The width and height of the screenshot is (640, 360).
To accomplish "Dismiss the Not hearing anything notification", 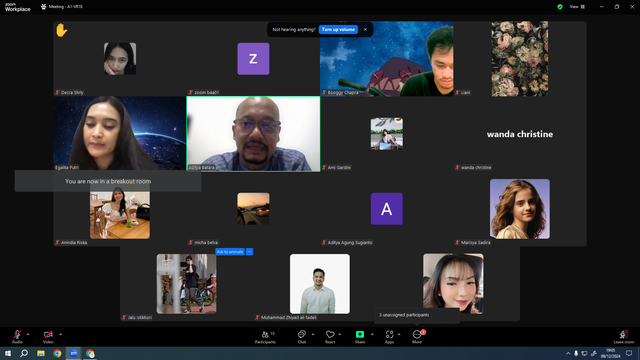I will pos(365,29).
